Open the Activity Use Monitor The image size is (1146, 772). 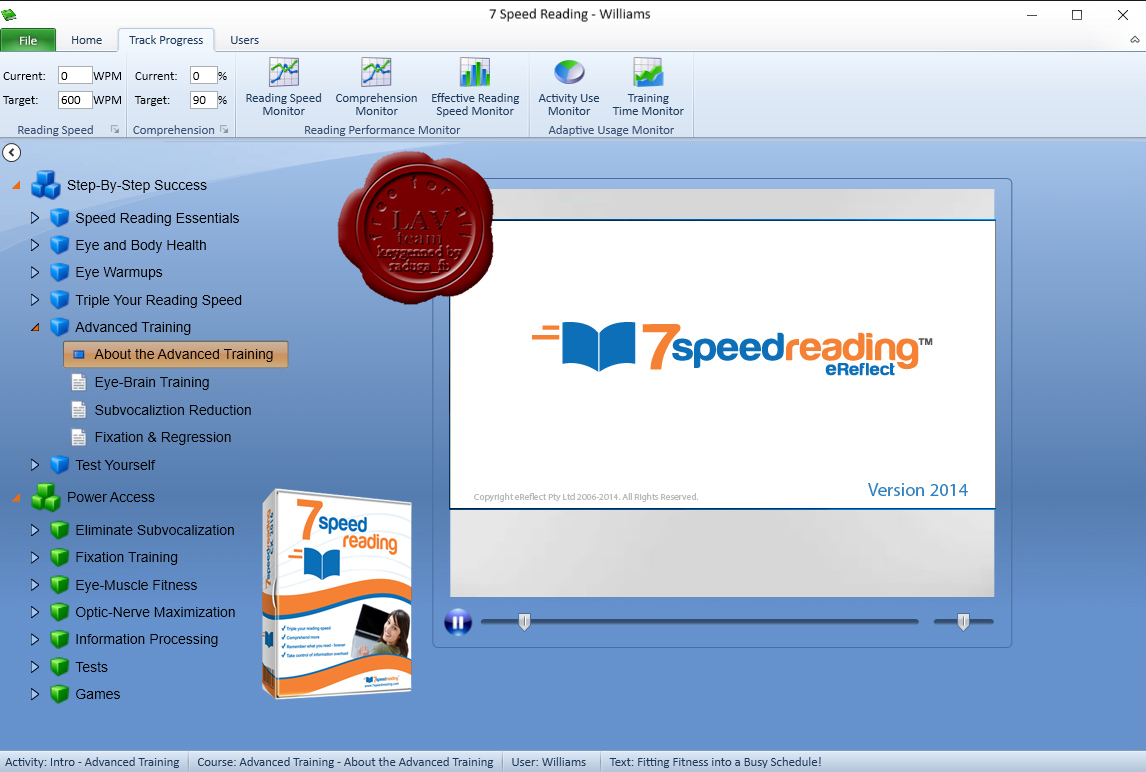pos(569,86)
